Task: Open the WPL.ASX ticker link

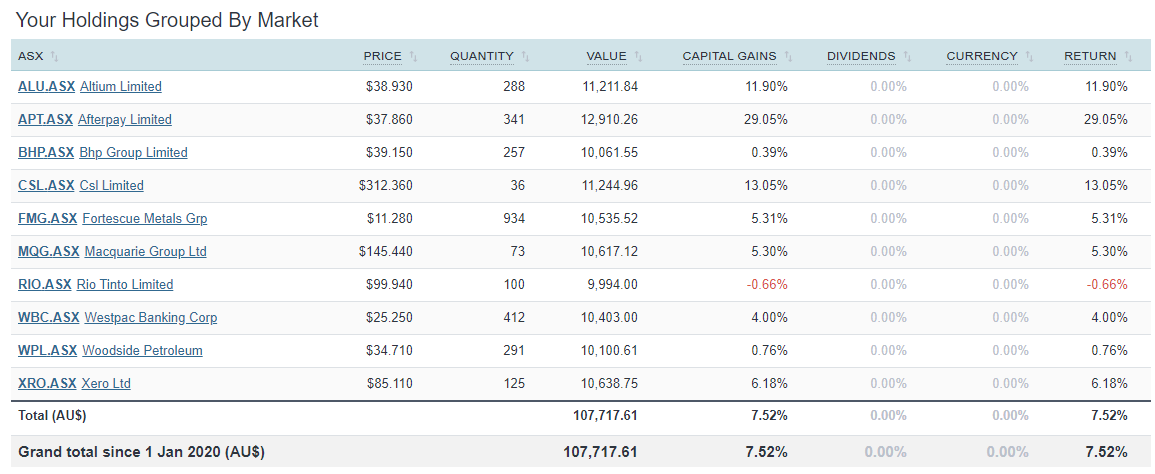Action: (x=47, y=351)
